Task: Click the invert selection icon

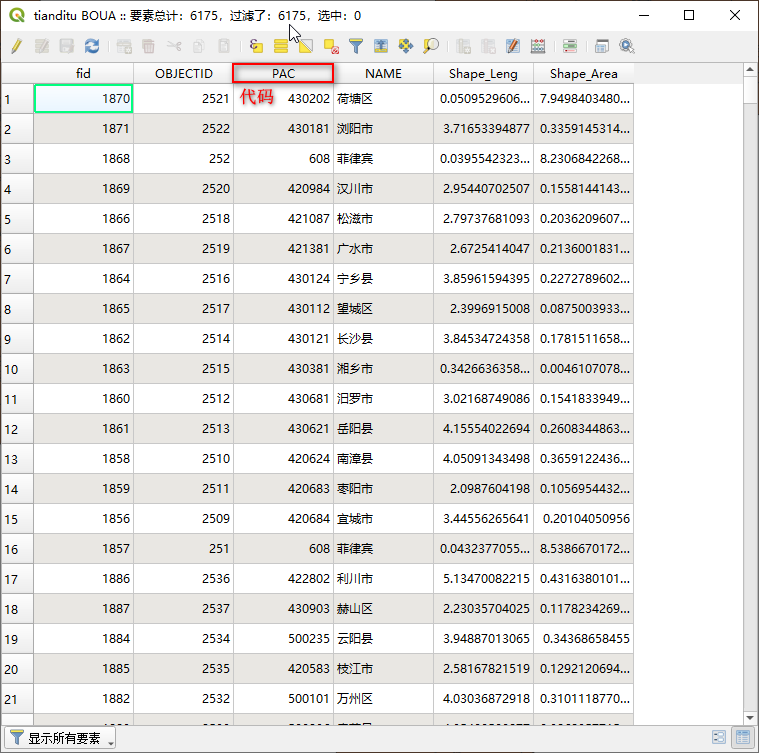Action: coord(305,46)
